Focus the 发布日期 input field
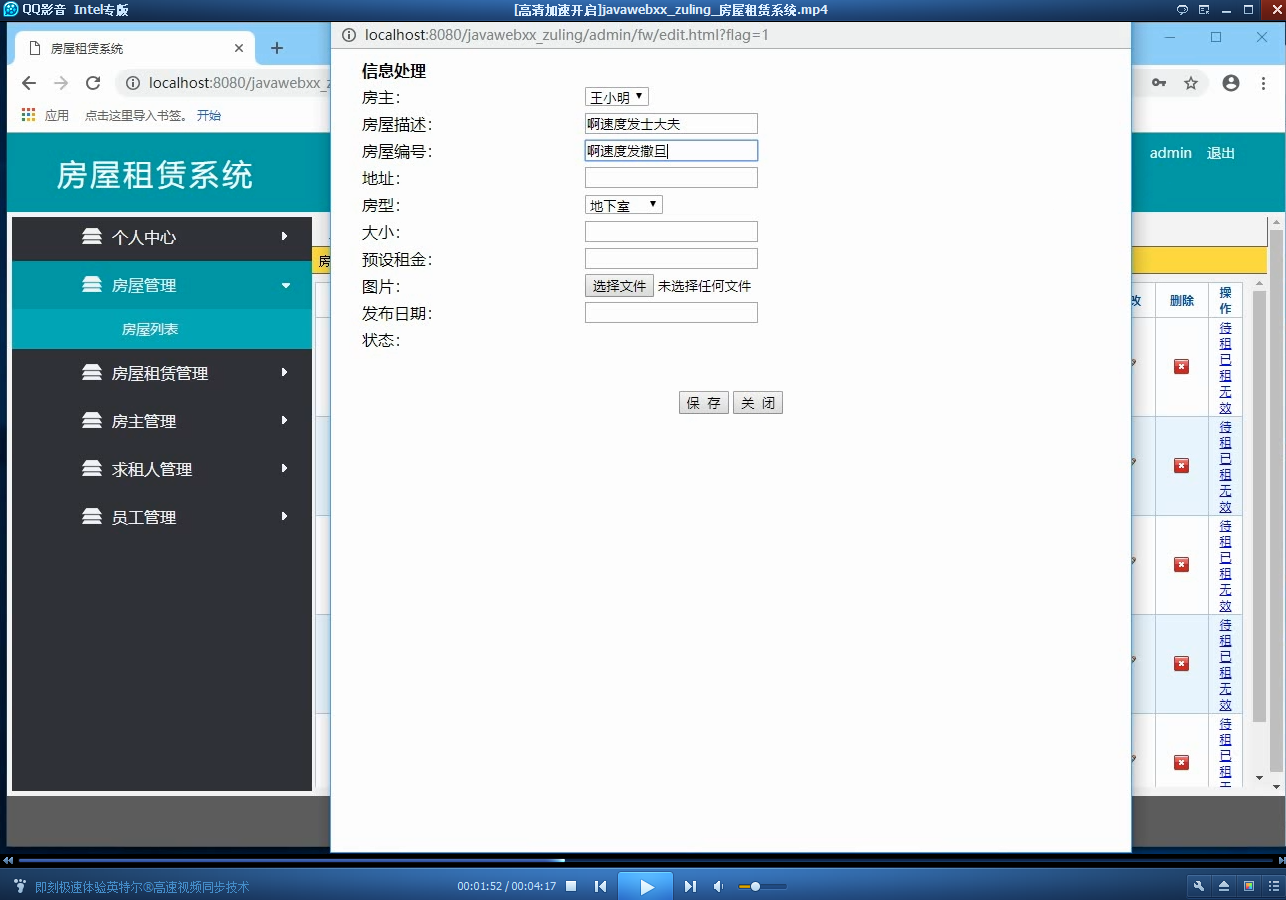Viewport: 1286px width, 900px height. pyautogui.click(x=671, y=313)
